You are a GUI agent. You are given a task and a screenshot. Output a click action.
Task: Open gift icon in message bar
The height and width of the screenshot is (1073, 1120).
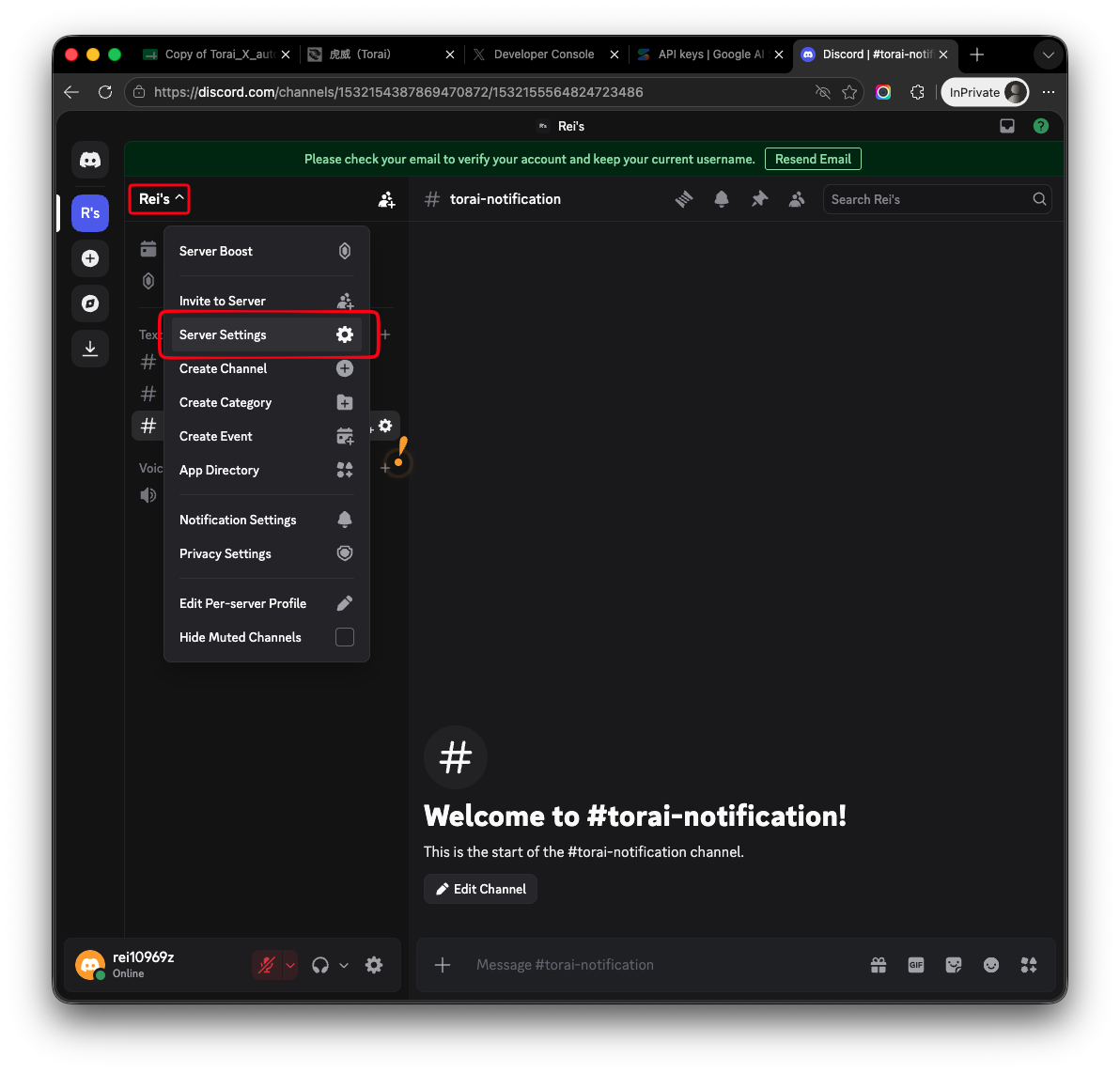pos(879,965)
